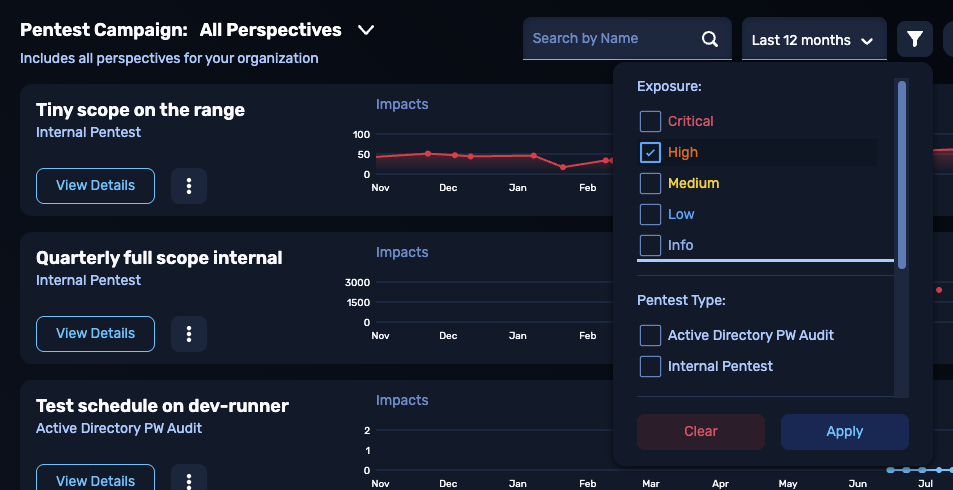View Details for Quarterly full scope internal
Screen dimensions: 953x490
95,334
